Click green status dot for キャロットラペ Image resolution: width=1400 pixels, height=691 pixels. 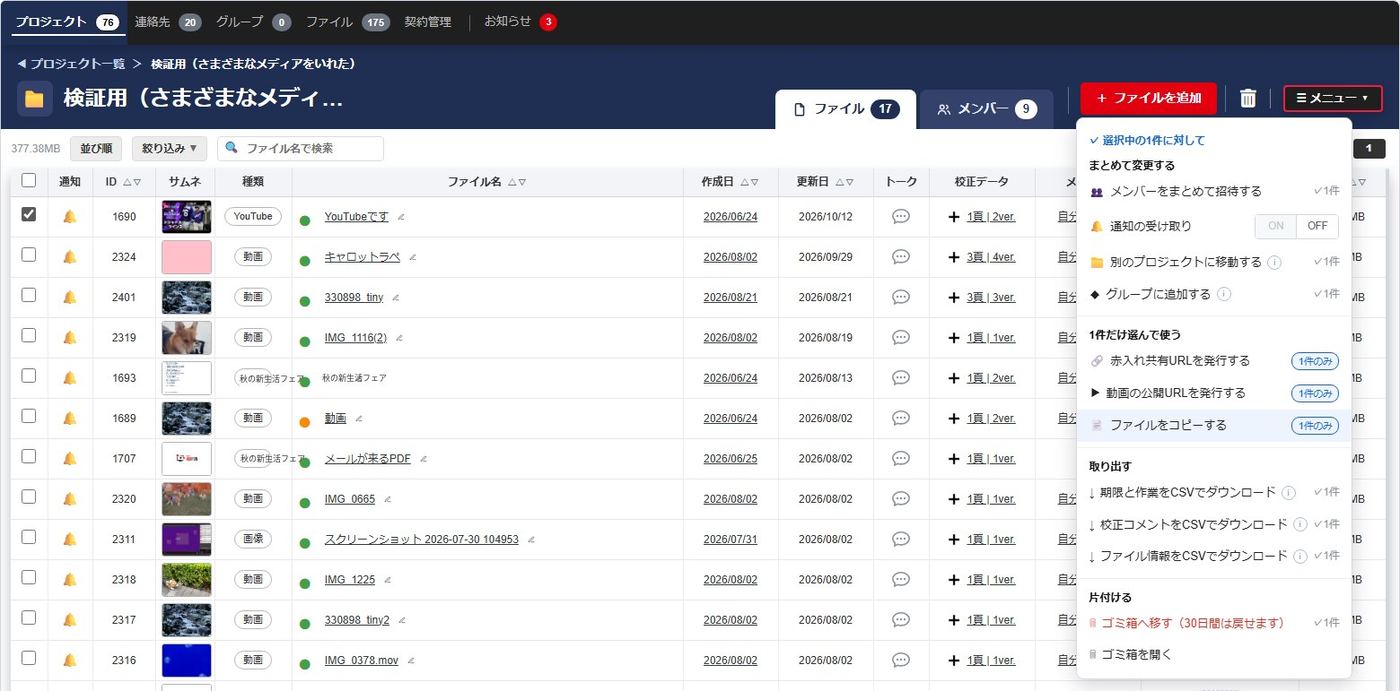(x=305, y=261)
